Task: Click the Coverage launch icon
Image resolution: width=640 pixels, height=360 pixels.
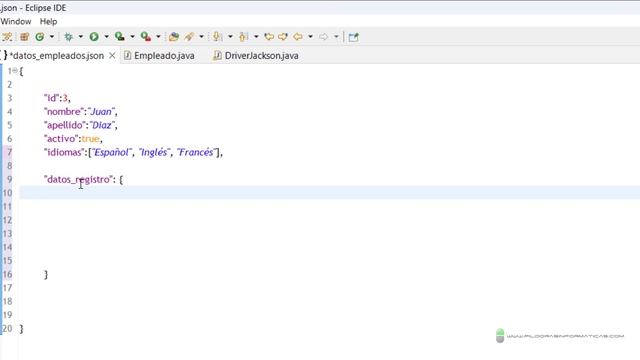Action: (120, 37)
